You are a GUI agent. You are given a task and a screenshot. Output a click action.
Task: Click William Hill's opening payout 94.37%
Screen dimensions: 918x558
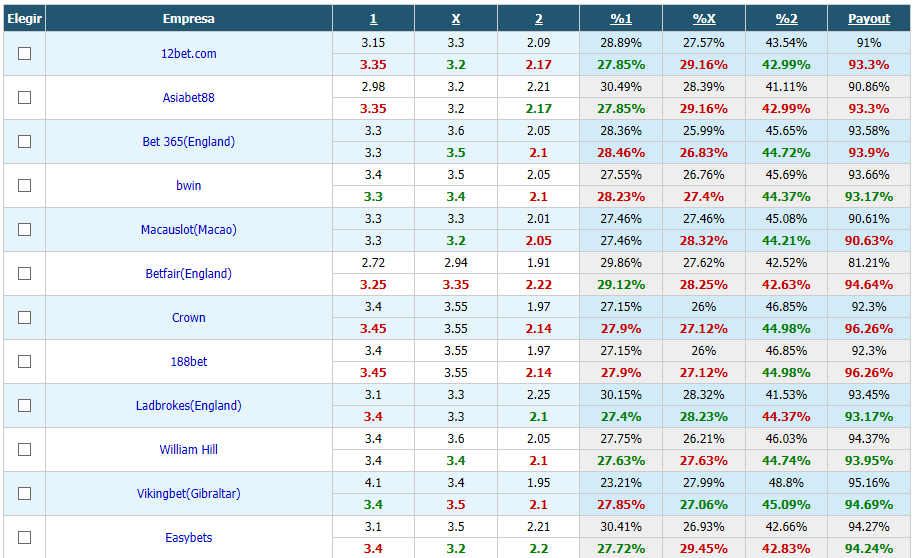click(869, 439)
